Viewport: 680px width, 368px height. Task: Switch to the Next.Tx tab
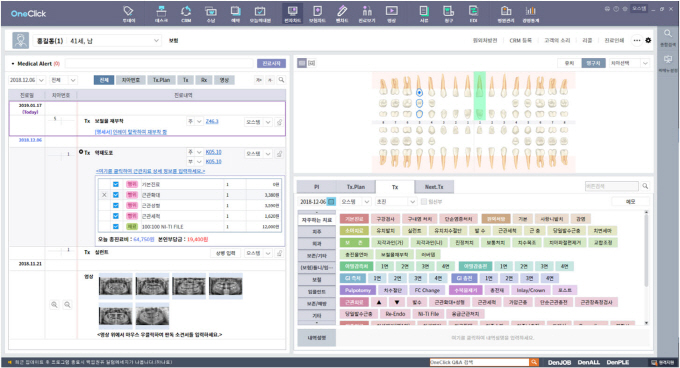[434, 187]
